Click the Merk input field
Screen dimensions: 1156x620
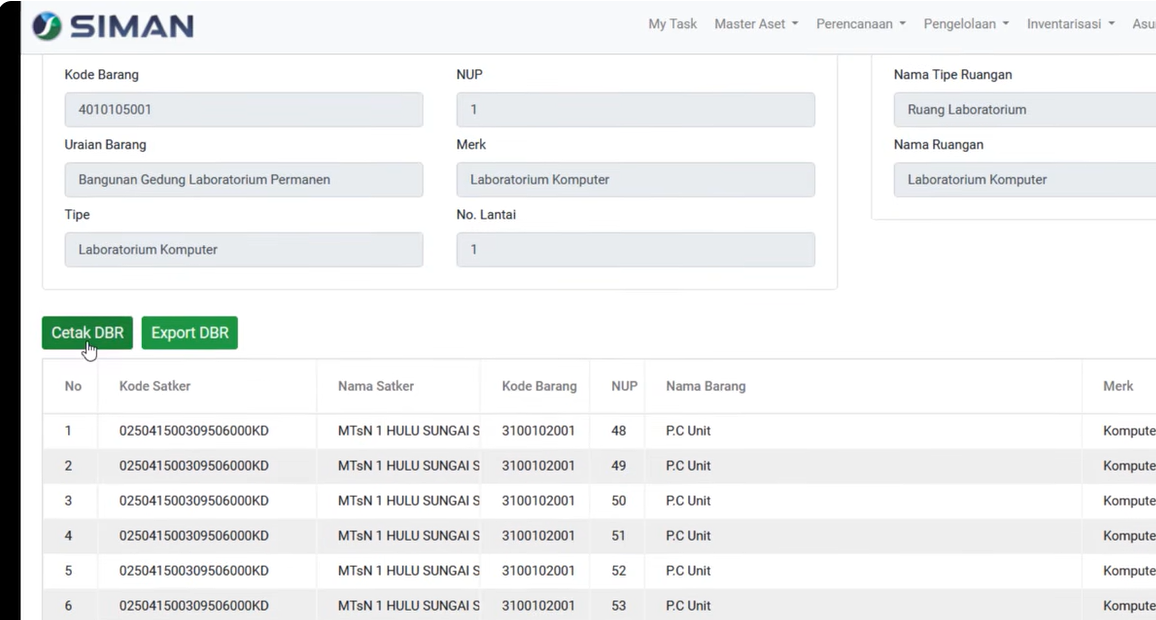[x=636, y=179]
